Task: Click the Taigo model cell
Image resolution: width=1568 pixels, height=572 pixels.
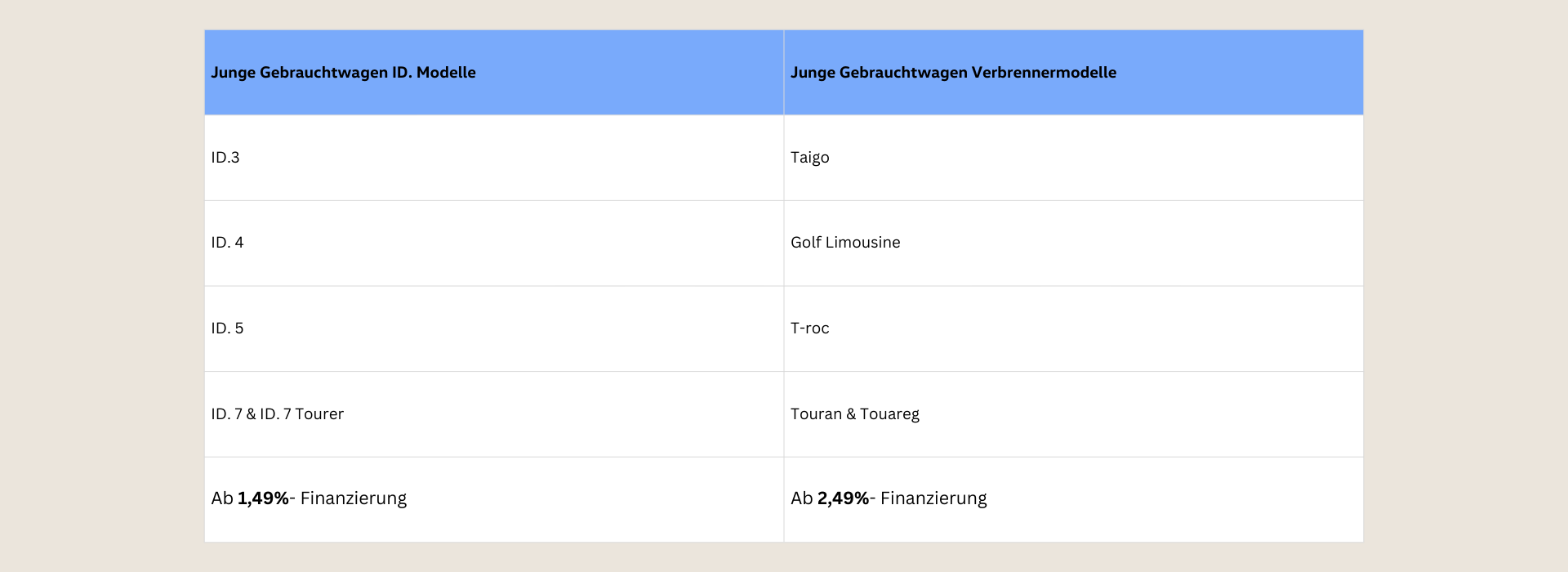Action: [x=809, y=158]
